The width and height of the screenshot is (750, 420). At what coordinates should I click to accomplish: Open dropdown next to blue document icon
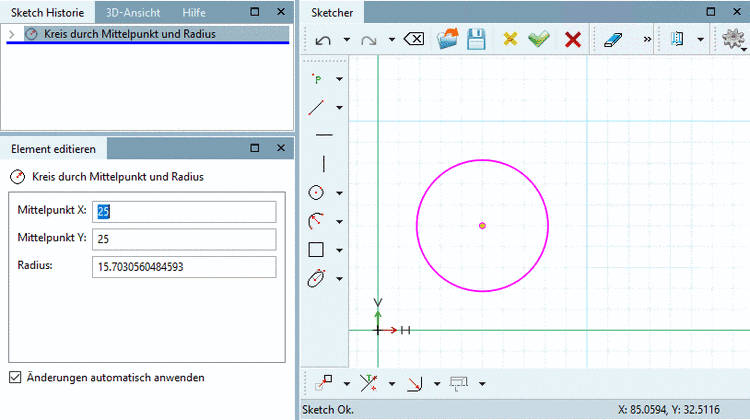(700, 40)
